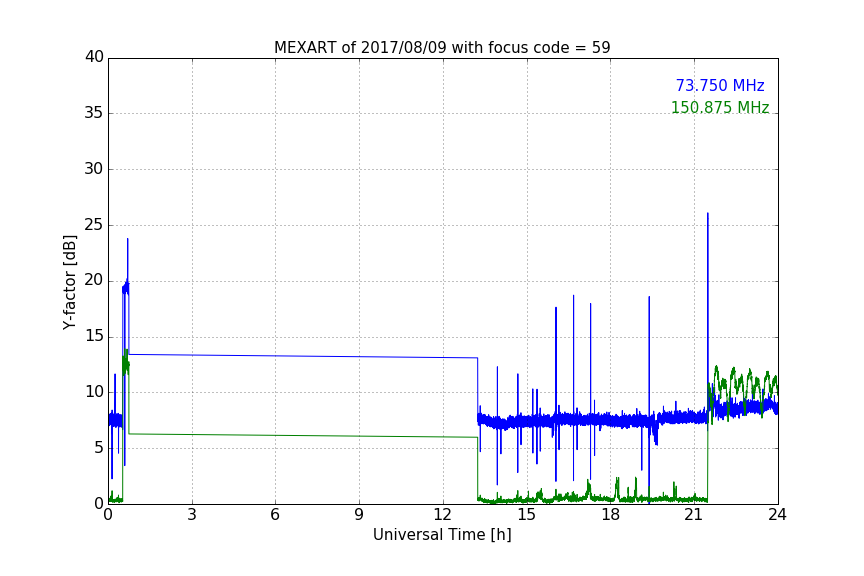Screen dimensions: 864x576
Task: Click the x-axis tick label 3
Action: [x=192, y=515]
